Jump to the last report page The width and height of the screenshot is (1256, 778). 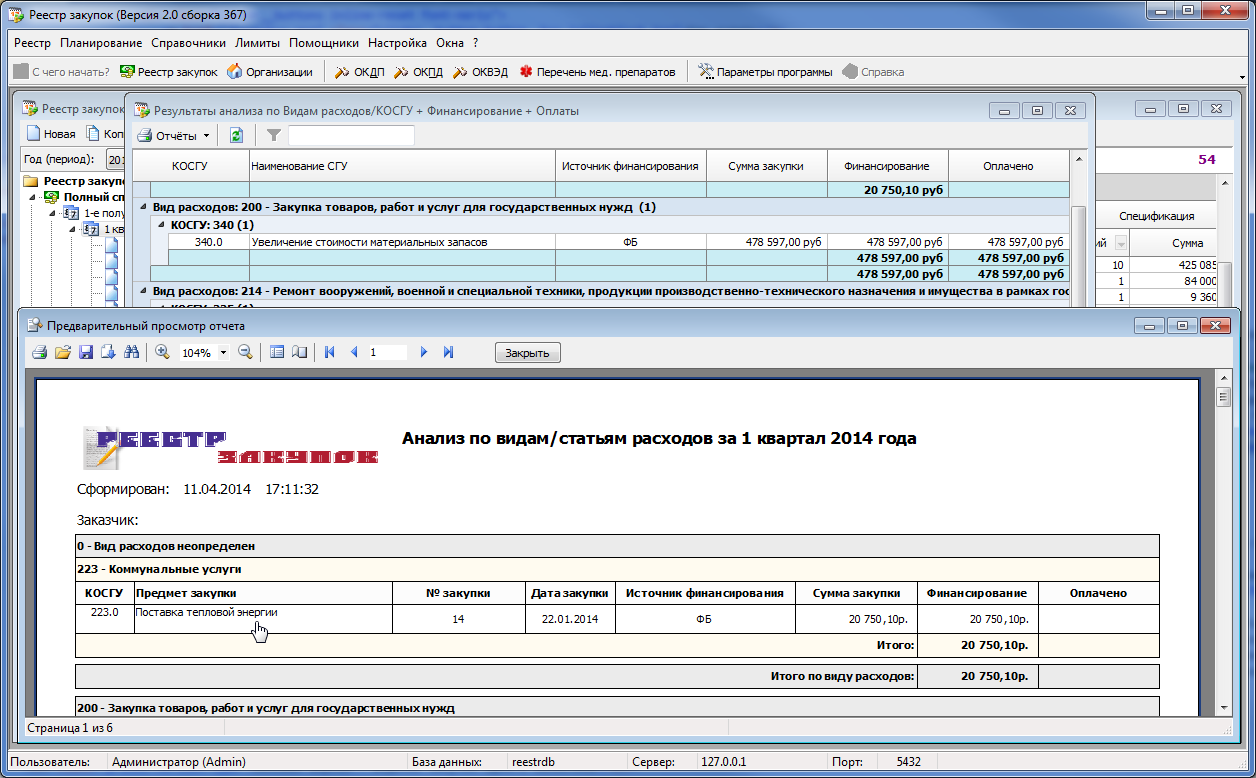[448, 352]
